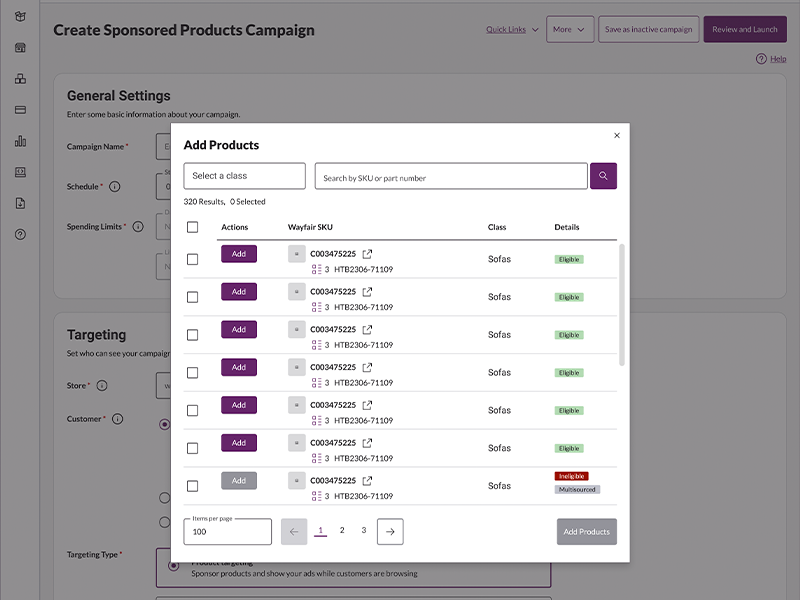Open the Items per page dropdown

click(228, 532)
